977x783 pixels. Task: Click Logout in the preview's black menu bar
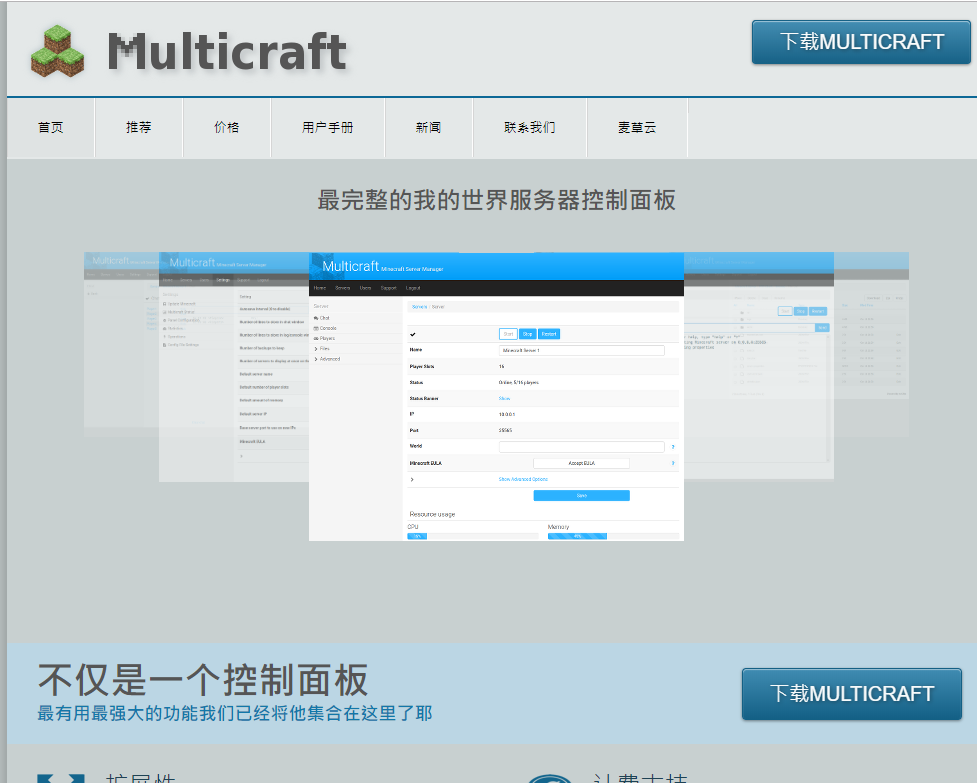click(x=412, y=288)
